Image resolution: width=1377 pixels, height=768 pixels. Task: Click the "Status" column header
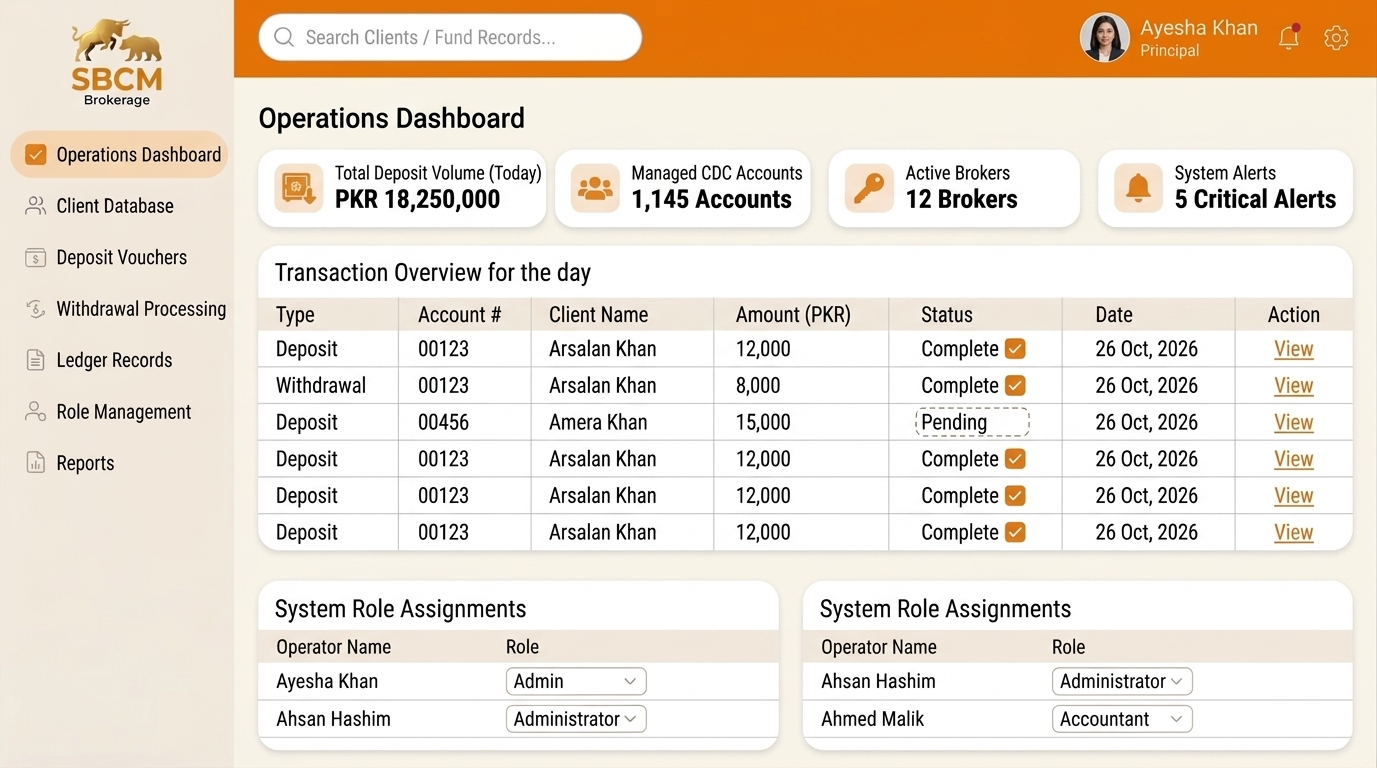pyautogui.click(x=946, y=314)
